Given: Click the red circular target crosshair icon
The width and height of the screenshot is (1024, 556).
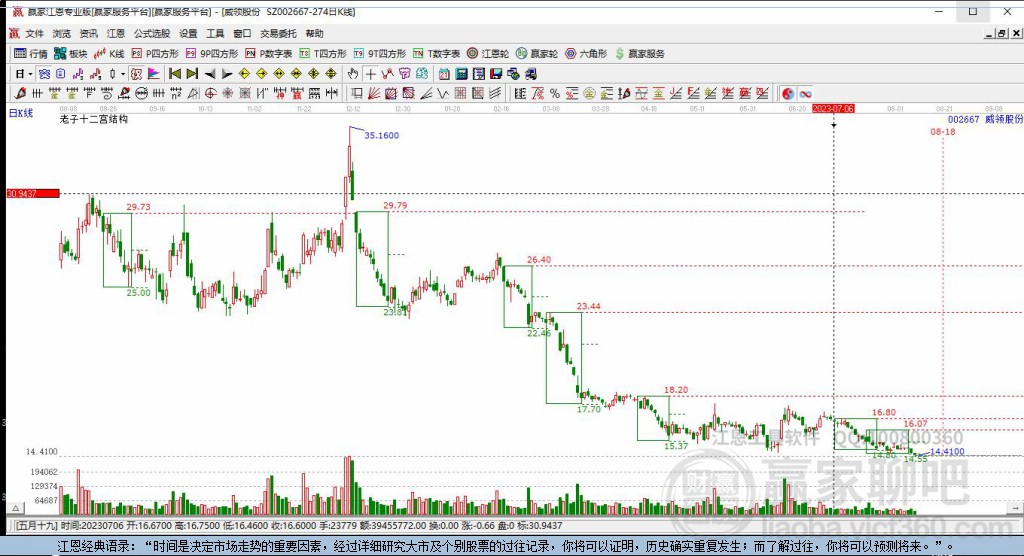Looking at the screenshot, I should click(210, 93).
